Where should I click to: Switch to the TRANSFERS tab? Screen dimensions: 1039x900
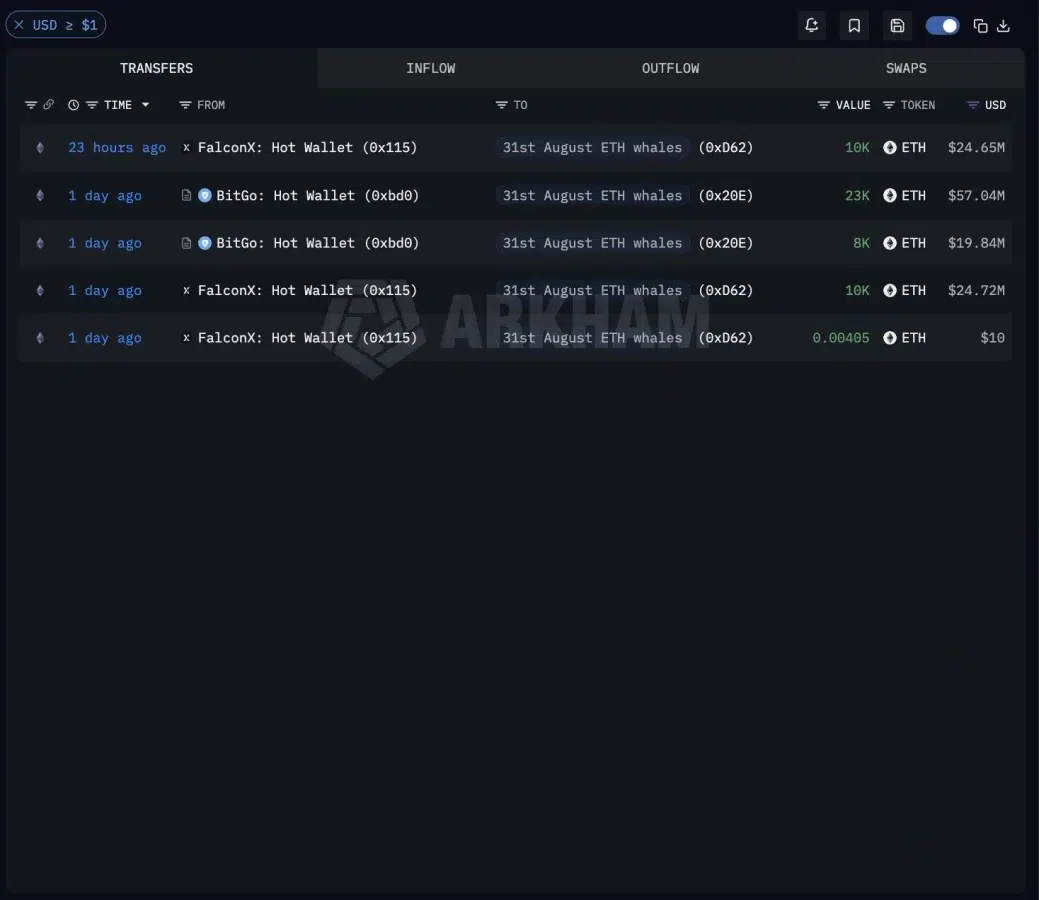tap(156, 68)
